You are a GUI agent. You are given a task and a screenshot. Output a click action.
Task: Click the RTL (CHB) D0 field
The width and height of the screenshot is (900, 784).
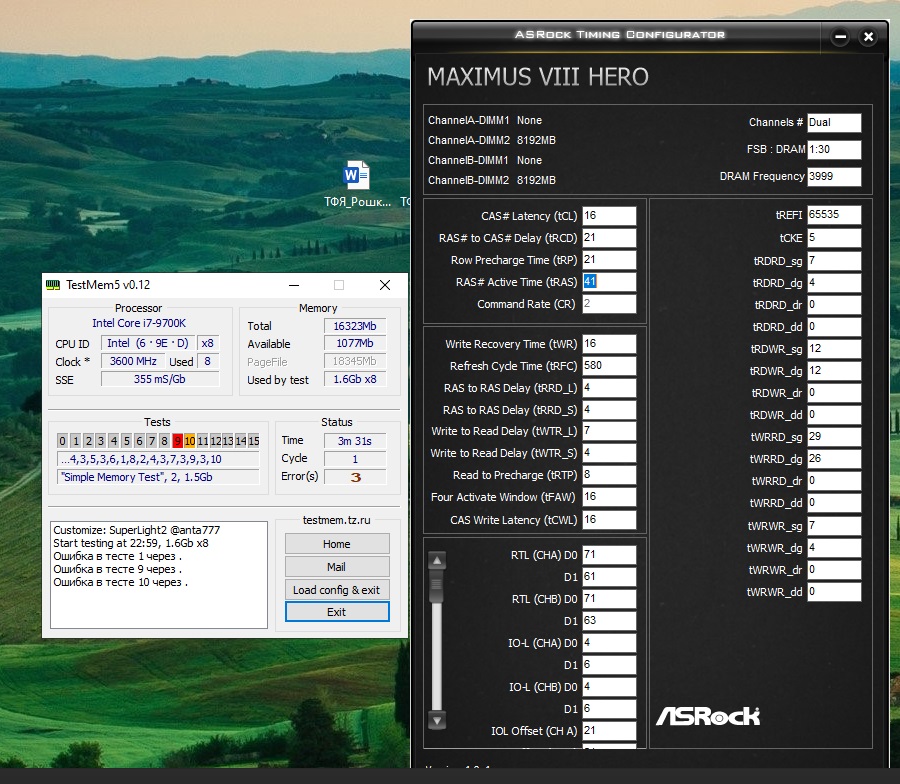(609, 599)
